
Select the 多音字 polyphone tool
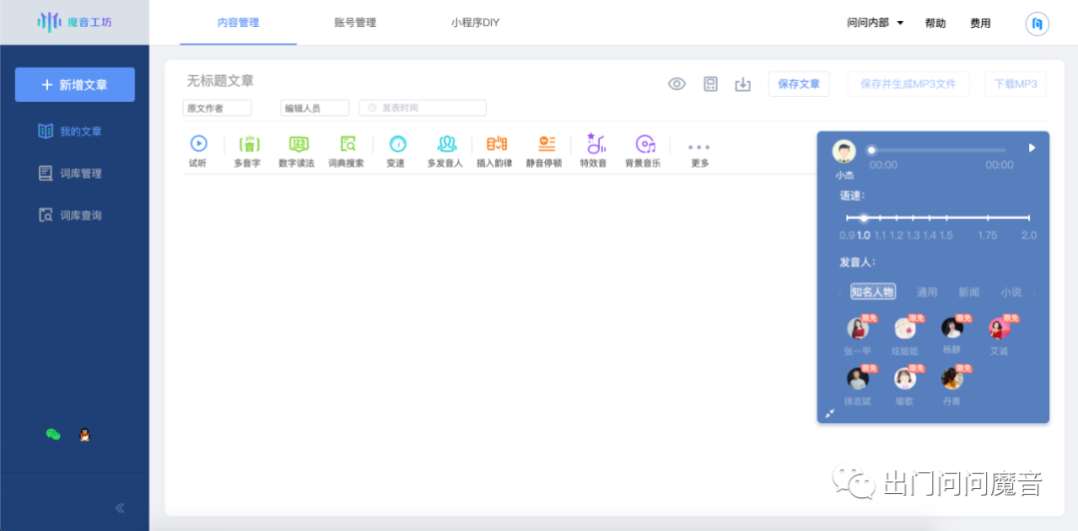tap(248, 144)
